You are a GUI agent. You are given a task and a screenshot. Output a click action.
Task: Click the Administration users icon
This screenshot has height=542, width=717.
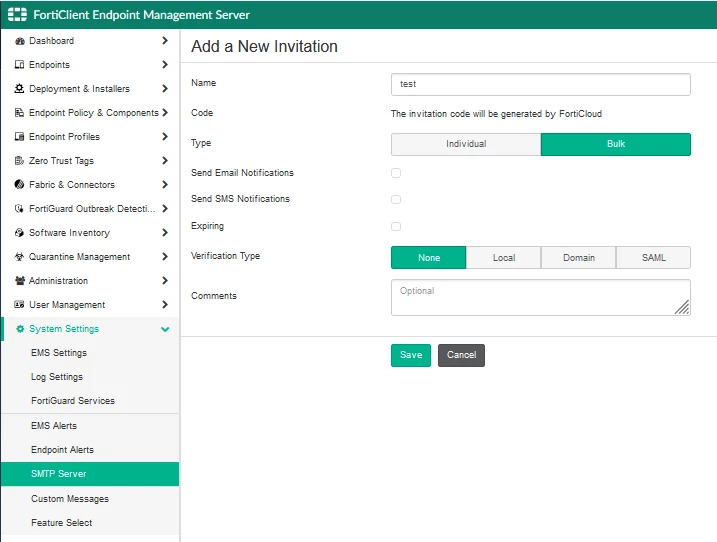click(19, 280)
